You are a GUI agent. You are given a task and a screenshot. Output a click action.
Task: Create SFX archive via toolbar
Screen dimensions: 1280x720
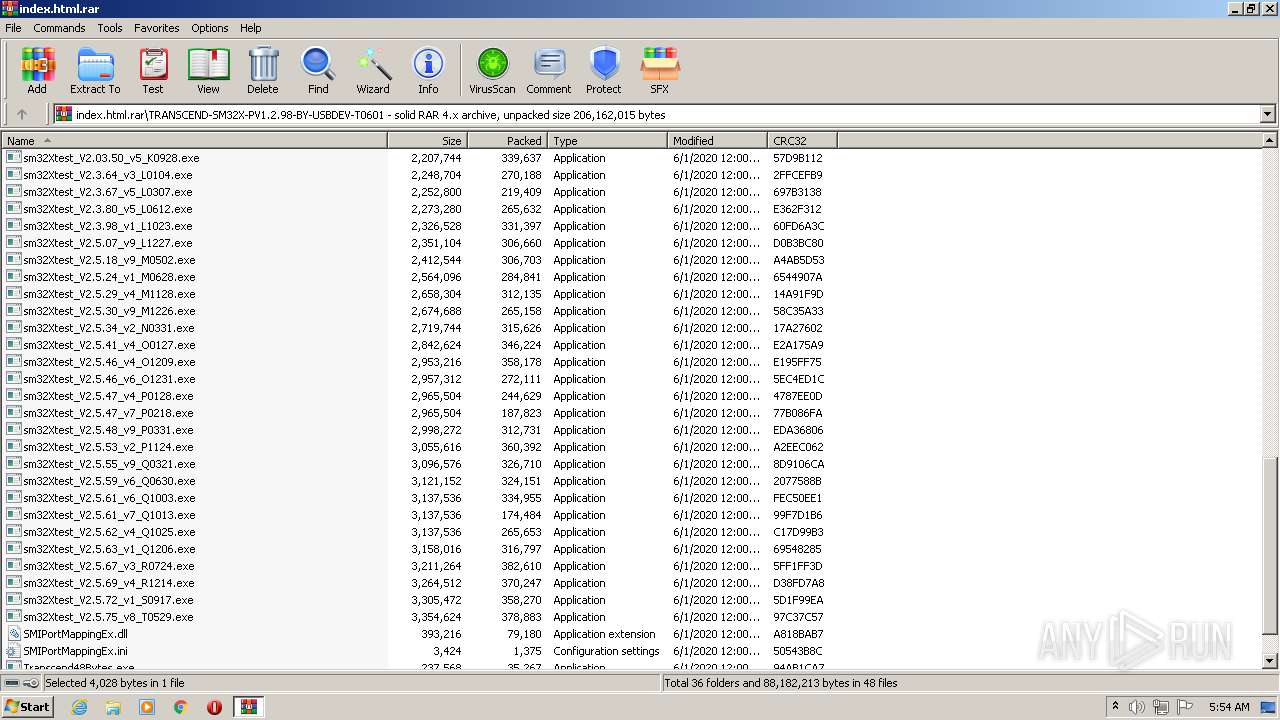coord(660,71)
